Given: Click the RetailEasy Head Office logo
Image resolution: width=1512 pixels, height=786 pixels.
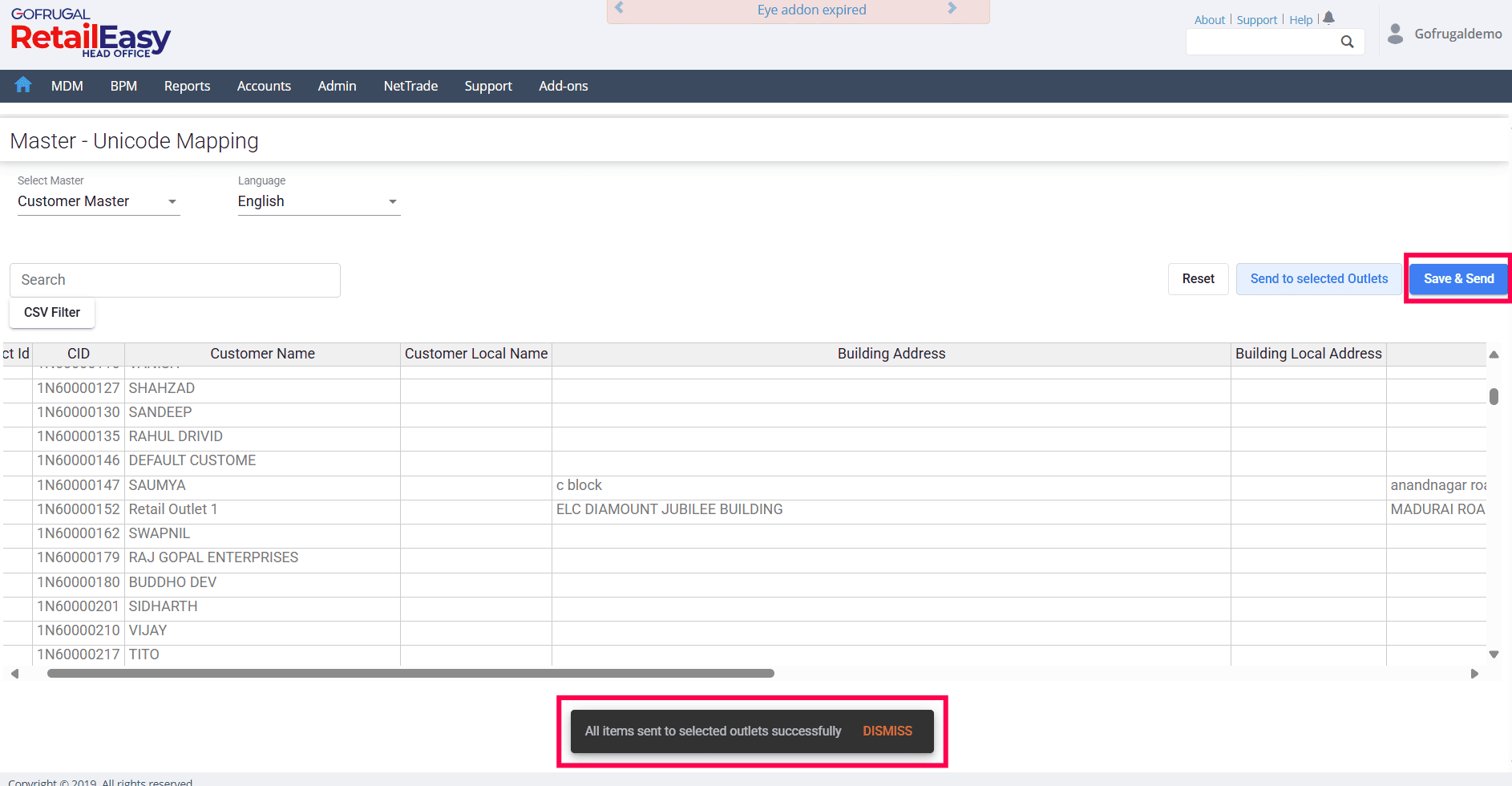Looking at the screenshot, I should click(91, 33).
